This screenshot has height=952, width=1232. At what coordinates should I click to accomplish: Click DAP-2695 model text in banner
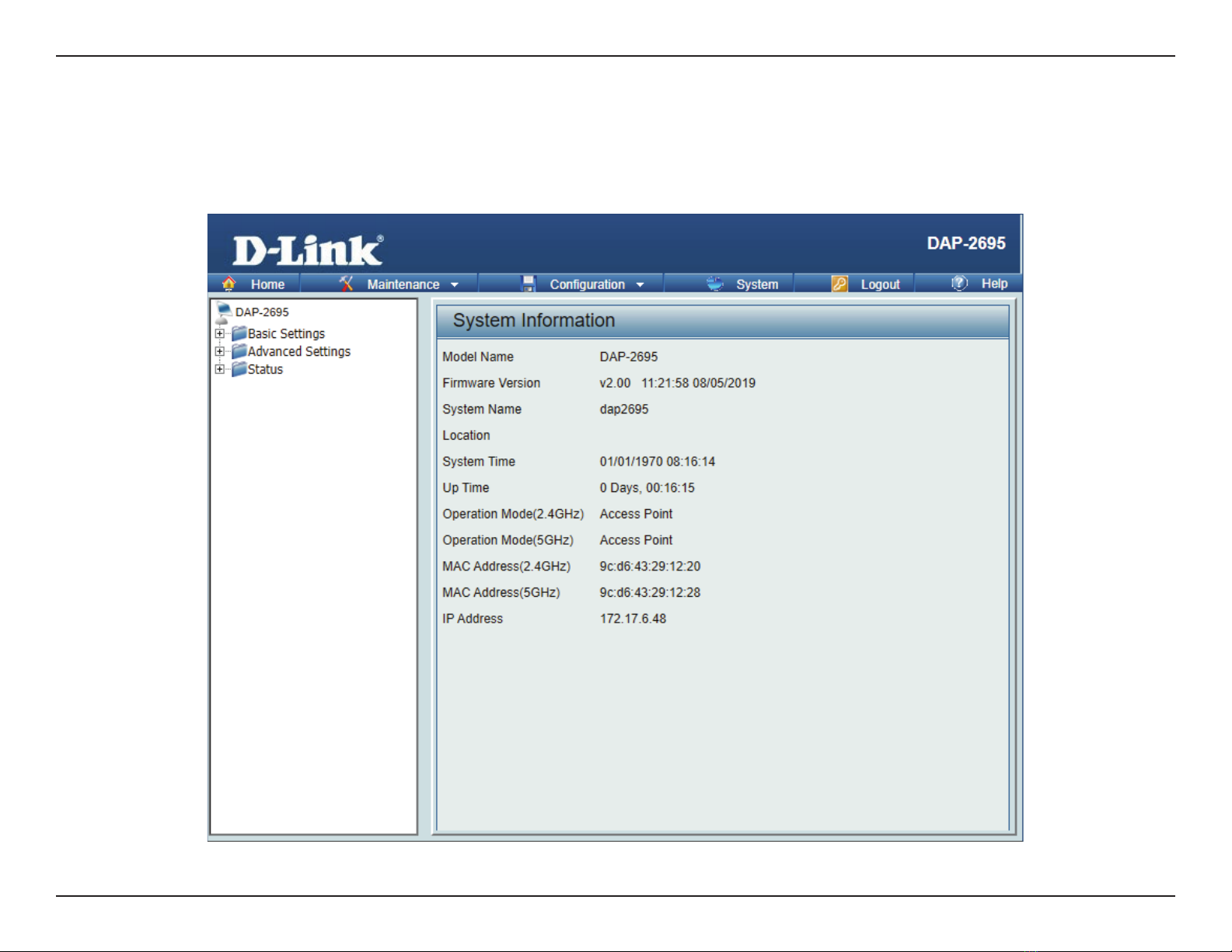(x=966, y=243)
